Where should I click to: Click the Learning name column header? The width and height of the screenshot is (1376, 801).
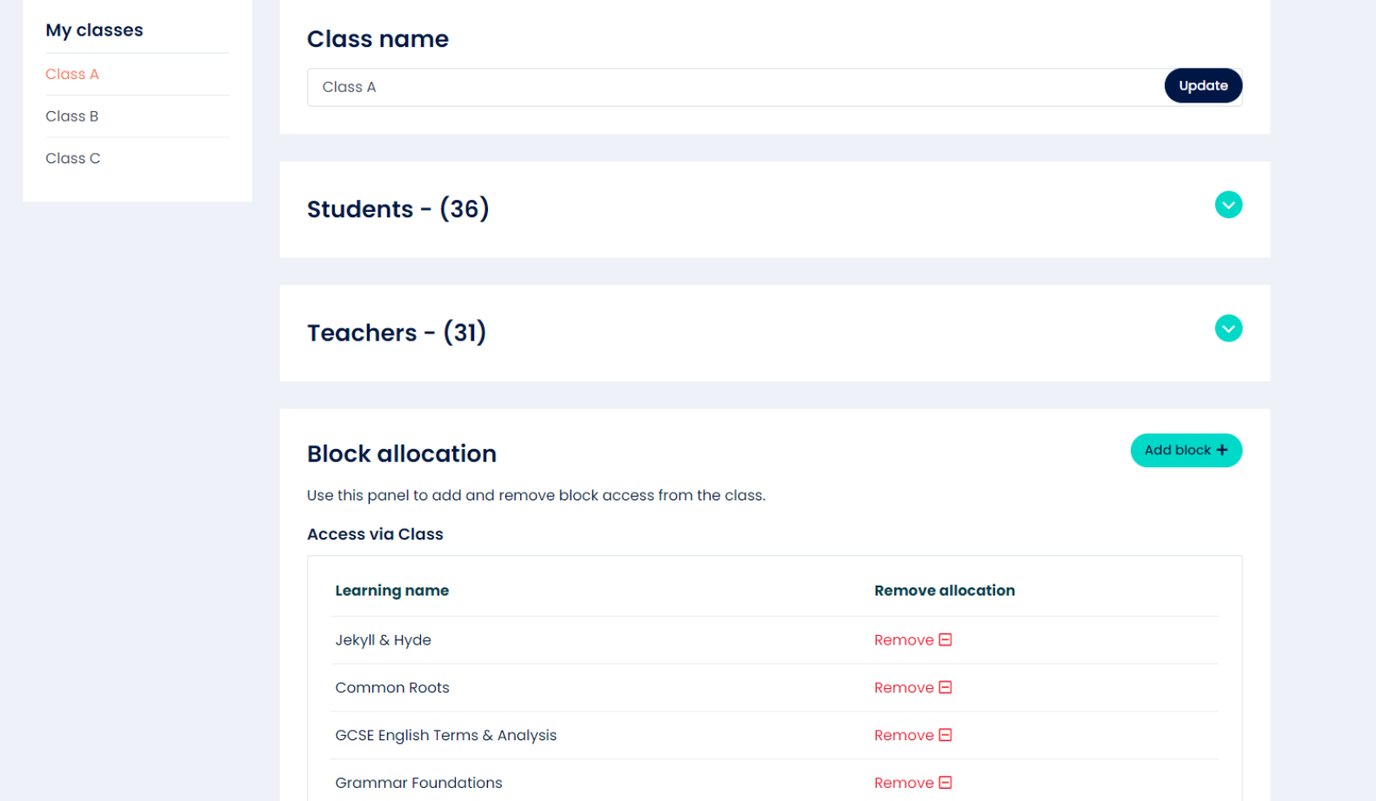coord(392,590)
